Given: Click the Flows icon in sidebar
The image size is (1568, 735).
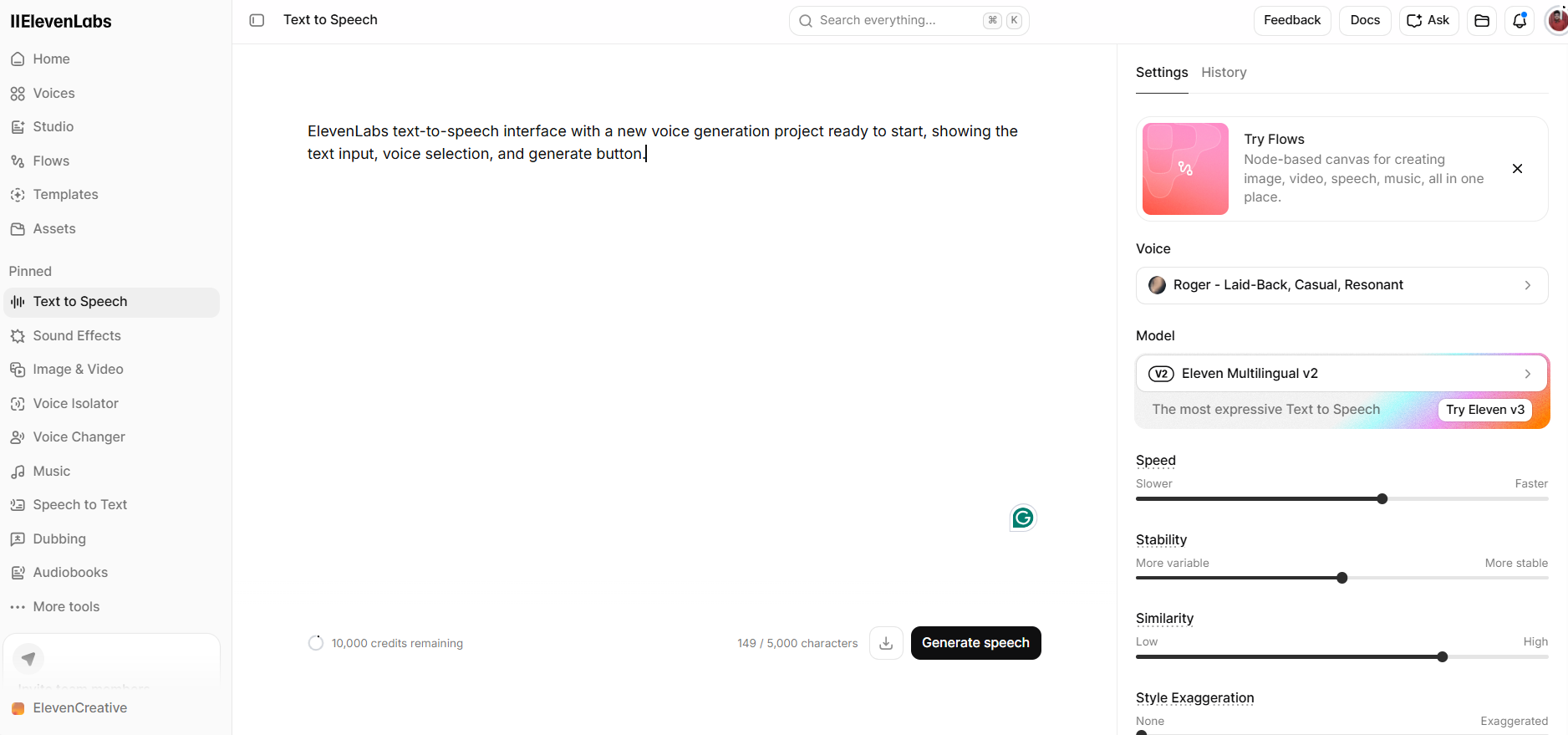Looking at the screenshot, I should pyautogui.click(x=18, y=161).
